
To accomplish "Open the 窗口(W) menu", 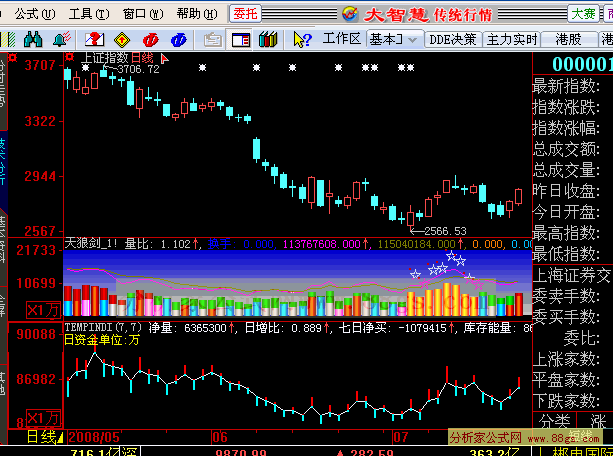I will click(143, 14).
